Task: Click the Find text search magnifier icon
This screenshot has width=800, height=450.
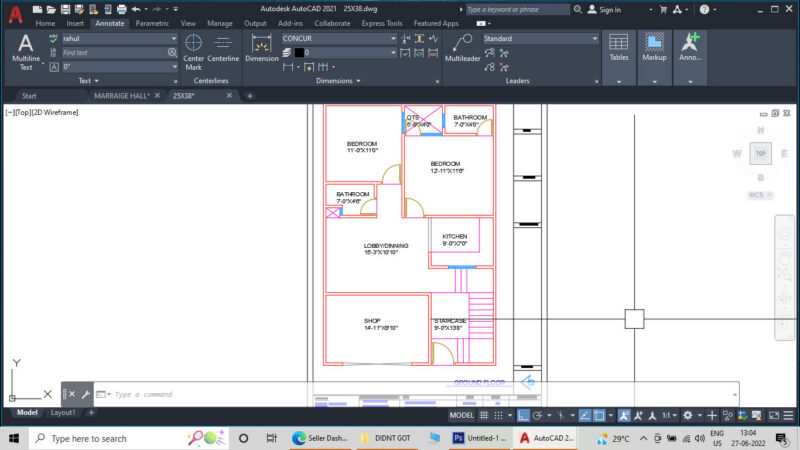Action: click(x=172, y=53)
